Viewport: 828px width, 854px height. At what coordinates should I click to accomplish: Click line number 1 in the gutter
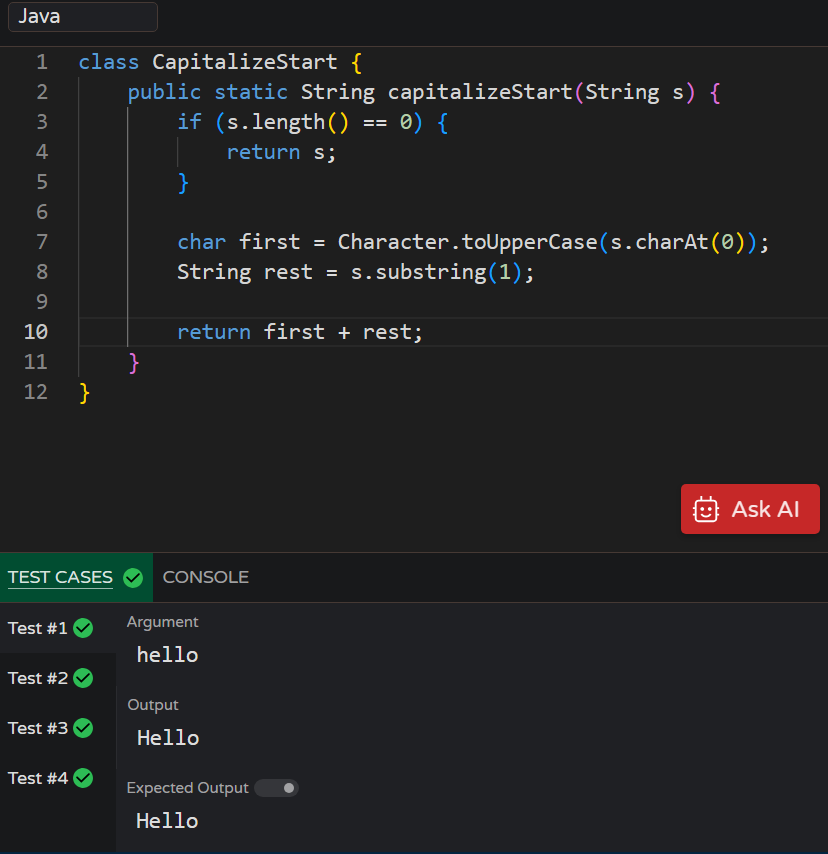click(x=42, y=62)
